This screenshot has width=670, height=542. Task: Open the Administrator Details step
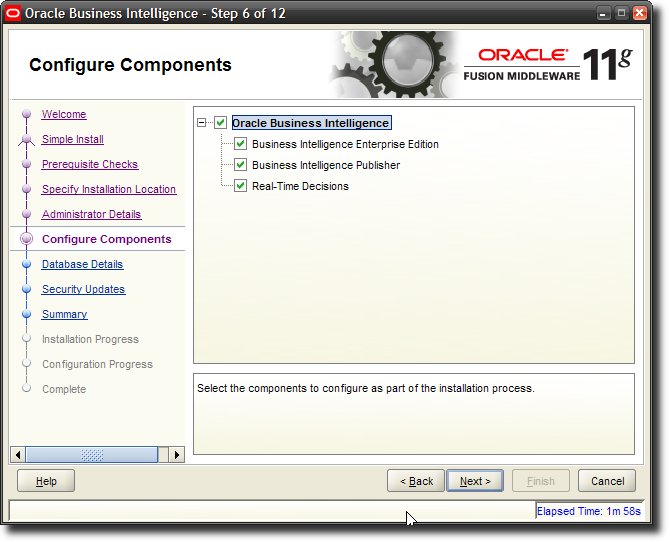point(91,214)
